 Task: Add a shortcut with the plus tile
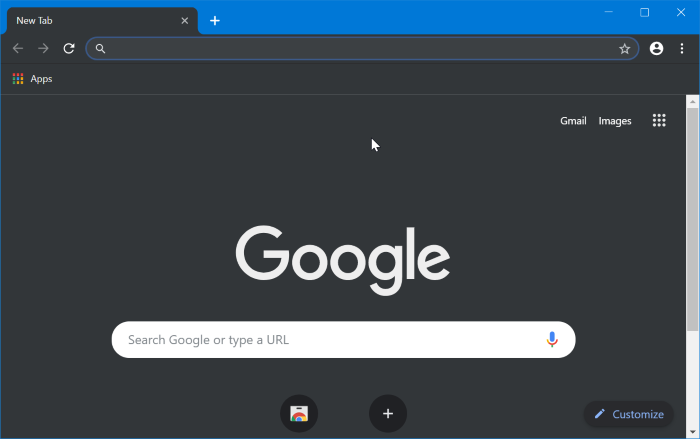click(x=388, y=414)
